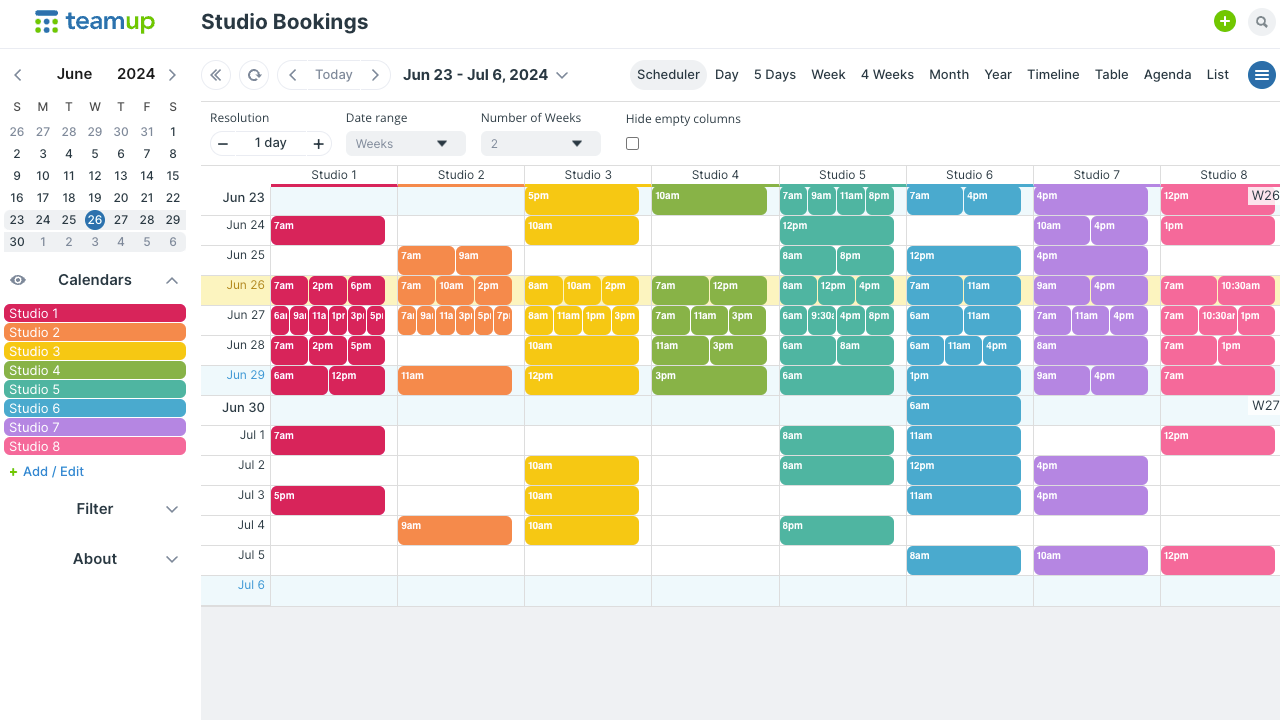Toggle Studio 8 calendar in sidebar

pos(95,447)
